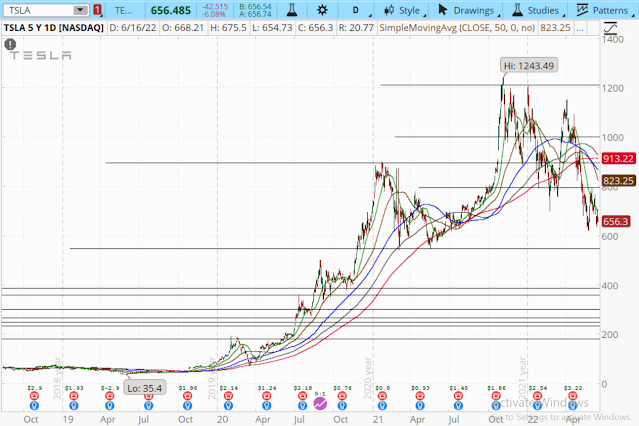This screenshot has width=639, height=426.
Task: Click the truncated 'TE...' company description
Action: [123, 11]
